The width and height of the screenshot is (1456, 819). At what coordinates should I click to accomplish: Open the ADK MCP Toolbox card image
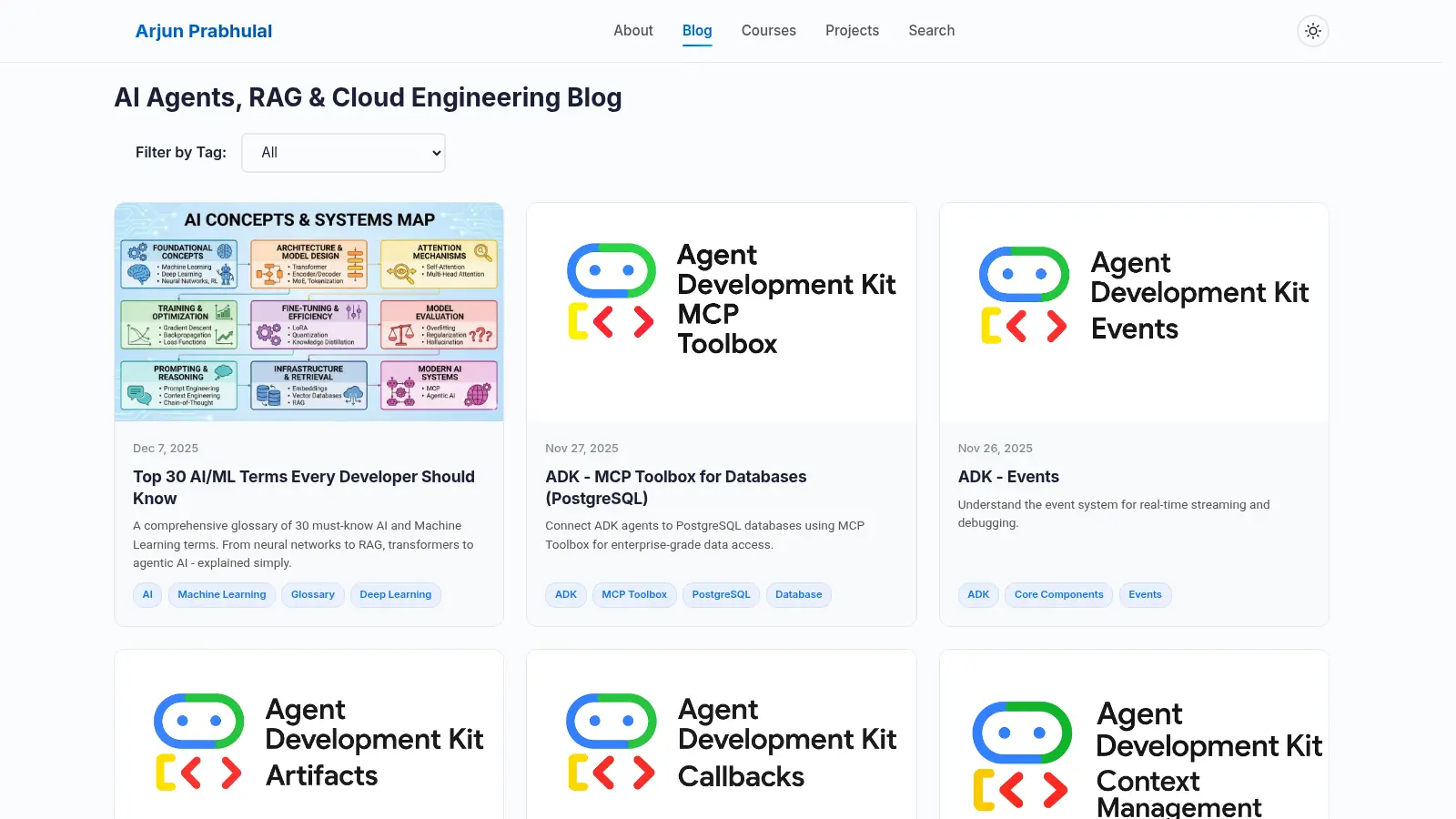(x=722, y=312)
